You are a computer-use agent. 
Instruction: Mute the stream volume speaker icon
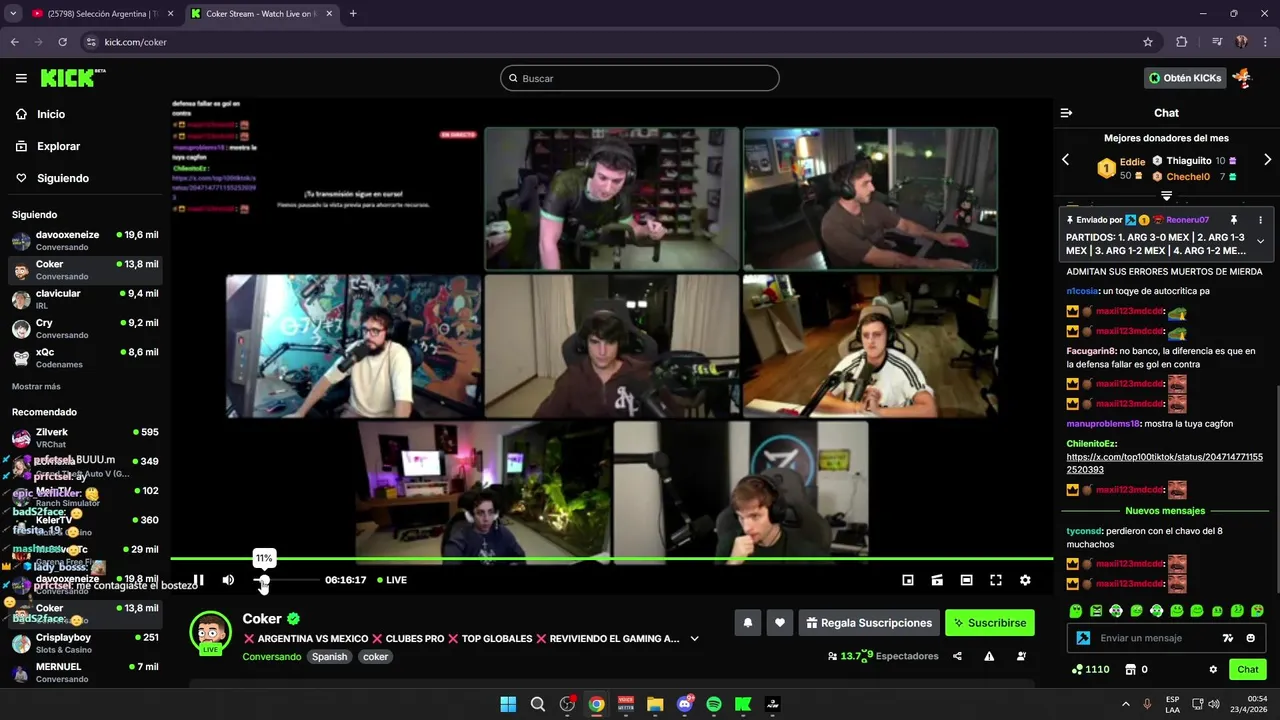(228, 580)
